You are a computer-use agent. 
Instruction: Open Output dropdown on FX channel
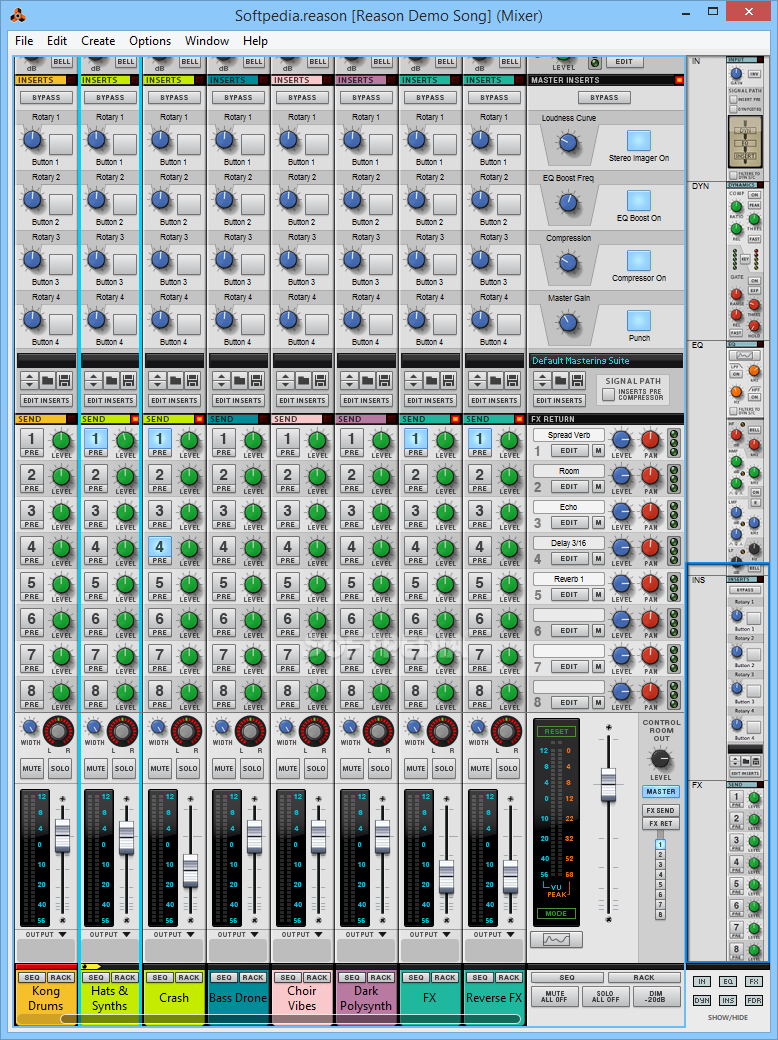[430, 935]
